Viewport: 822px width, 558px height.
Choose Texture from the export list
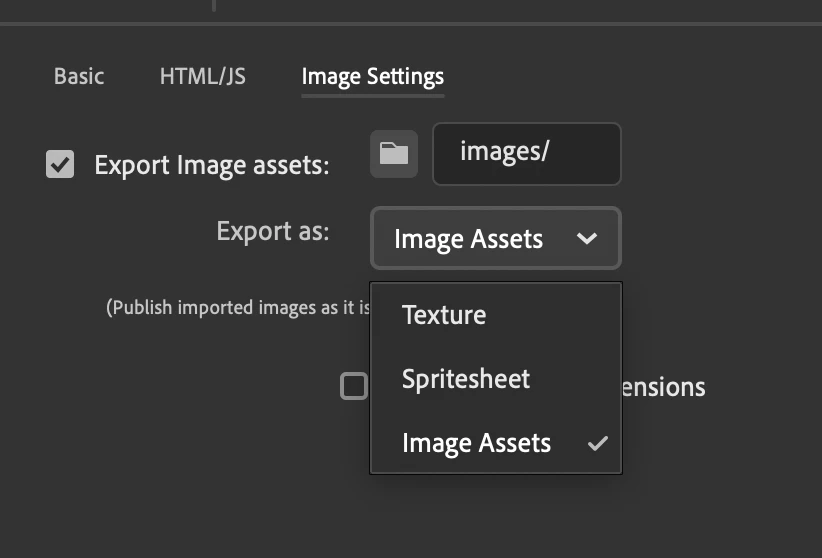click(x=444, y=315)
